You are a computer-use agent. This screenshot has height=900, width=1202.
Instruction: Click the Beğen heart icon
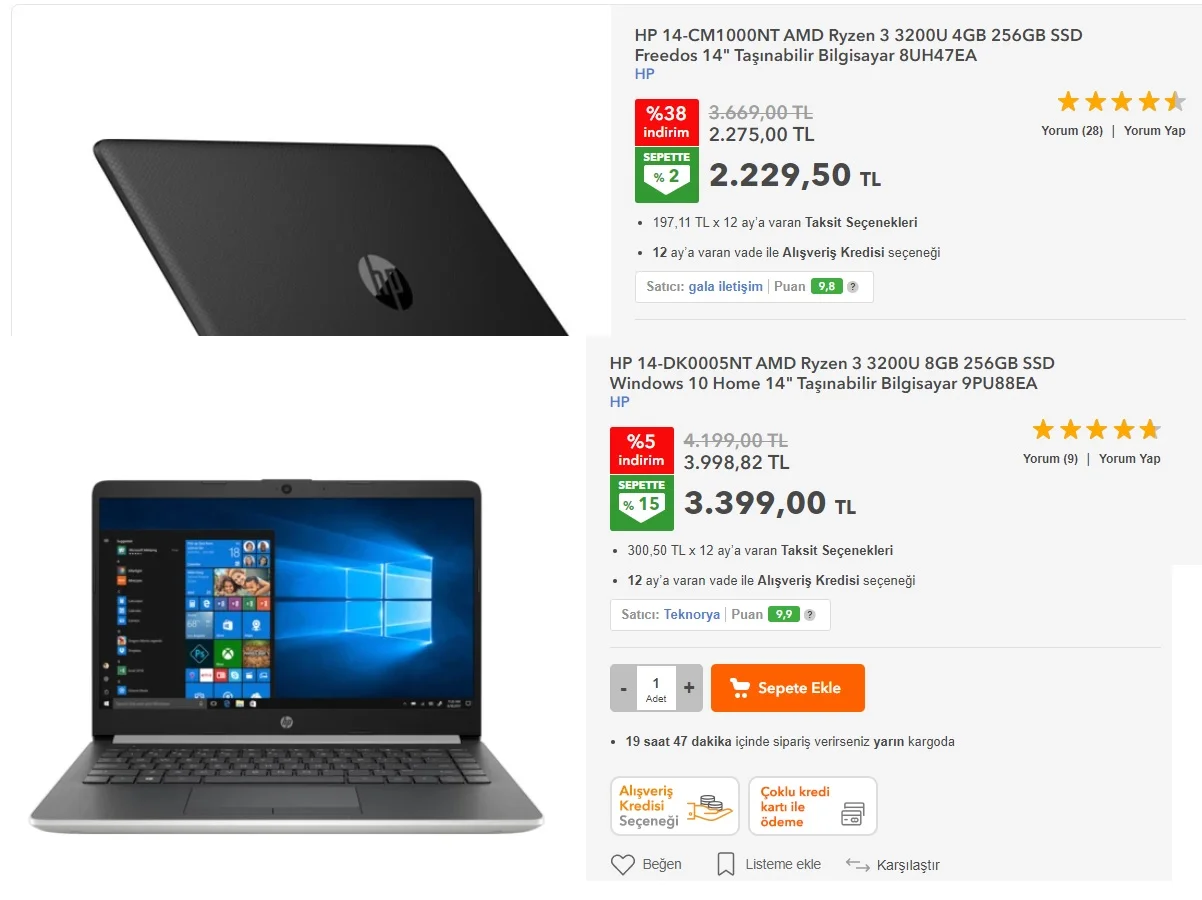pyautogui.click(x=623, y=864)
